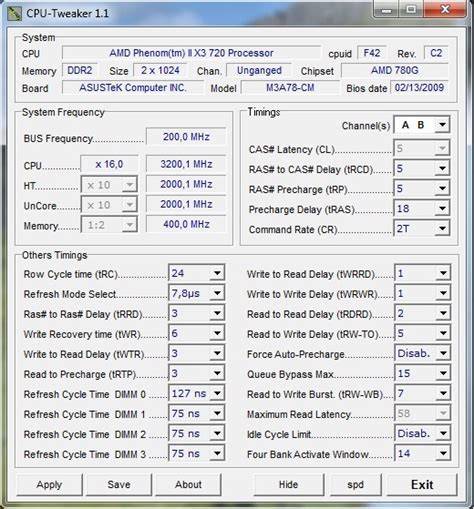
Task: Click the BUS Frequency 200,0 MHz field
Action: (186, 137)
